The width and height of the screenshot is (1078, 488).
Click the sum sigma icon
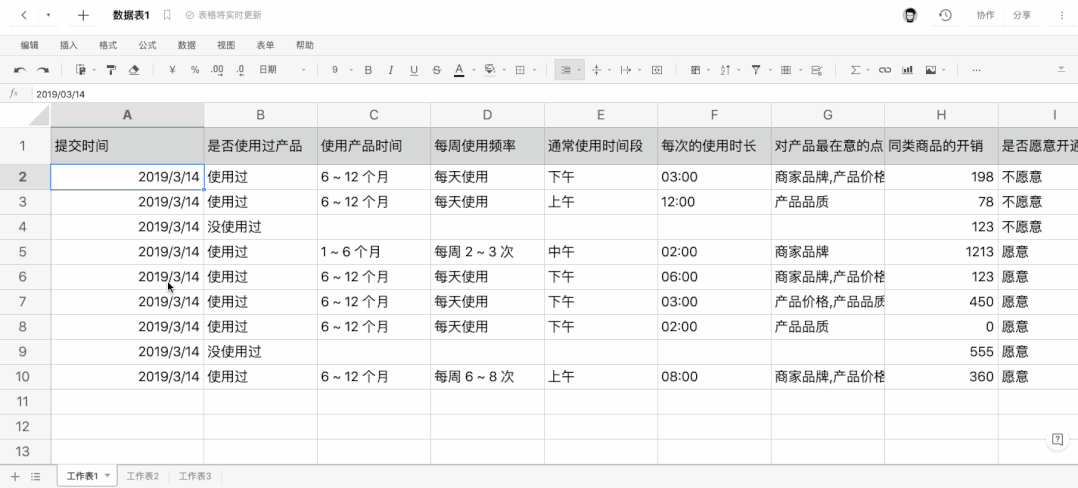[855, 69]
